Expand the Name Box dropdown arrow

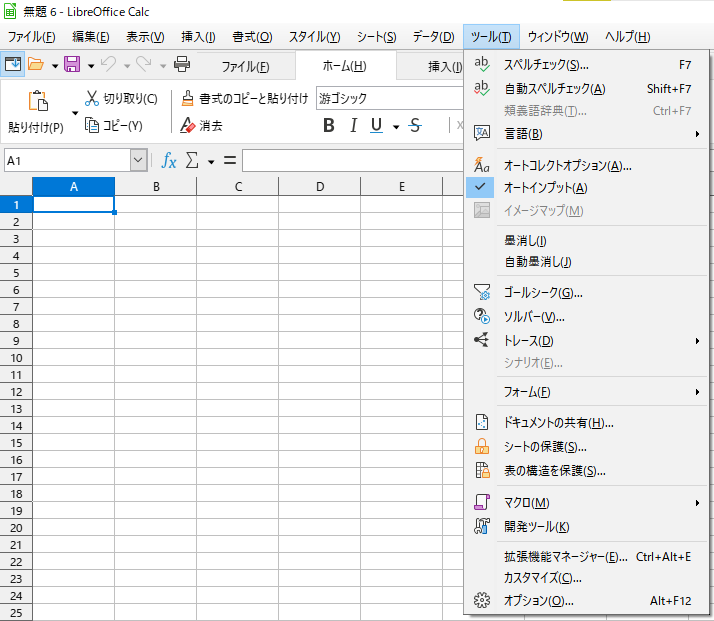tap(138, 160)
